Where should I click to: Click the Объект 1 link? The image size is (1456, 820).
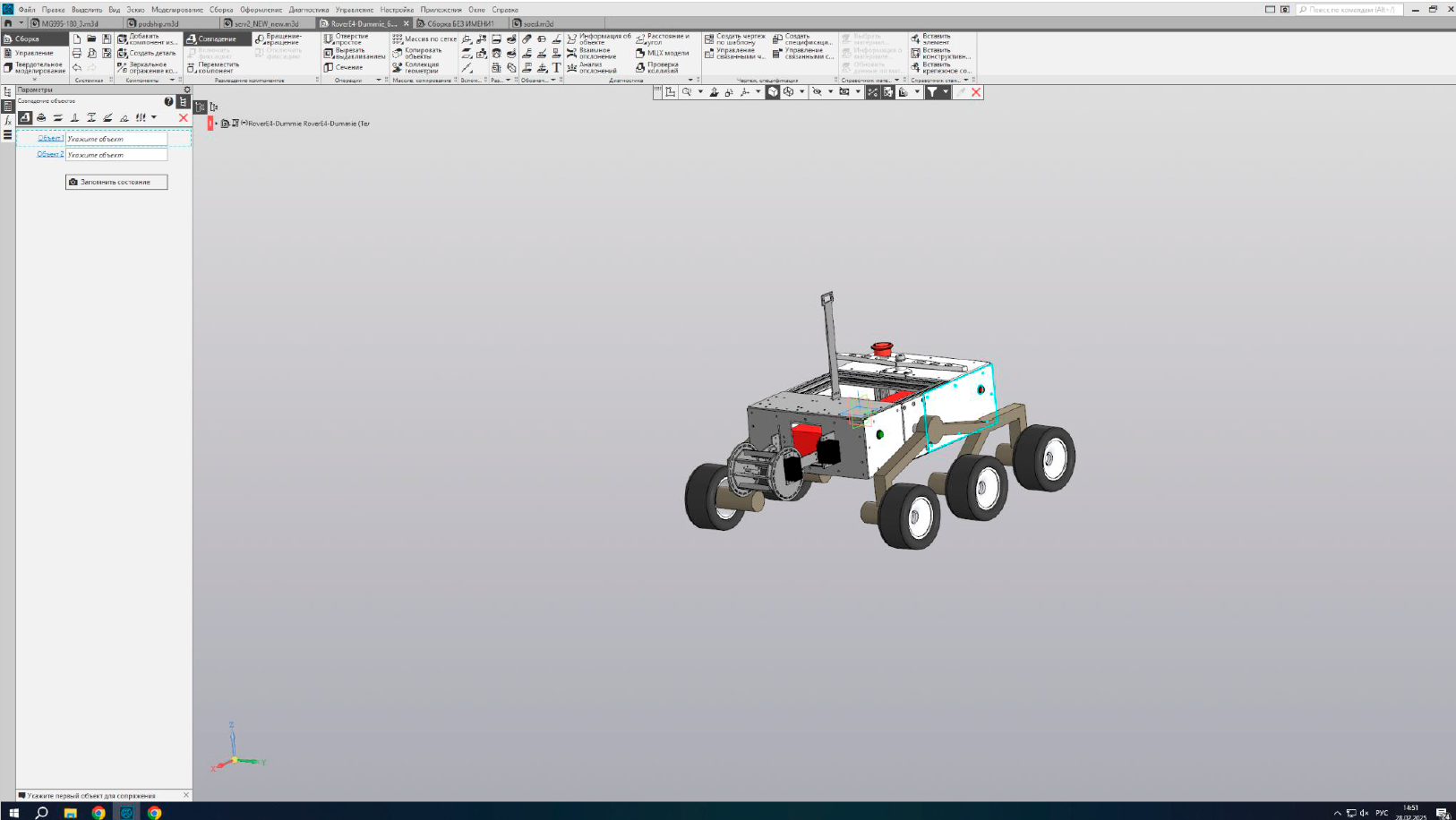(50, 139)
